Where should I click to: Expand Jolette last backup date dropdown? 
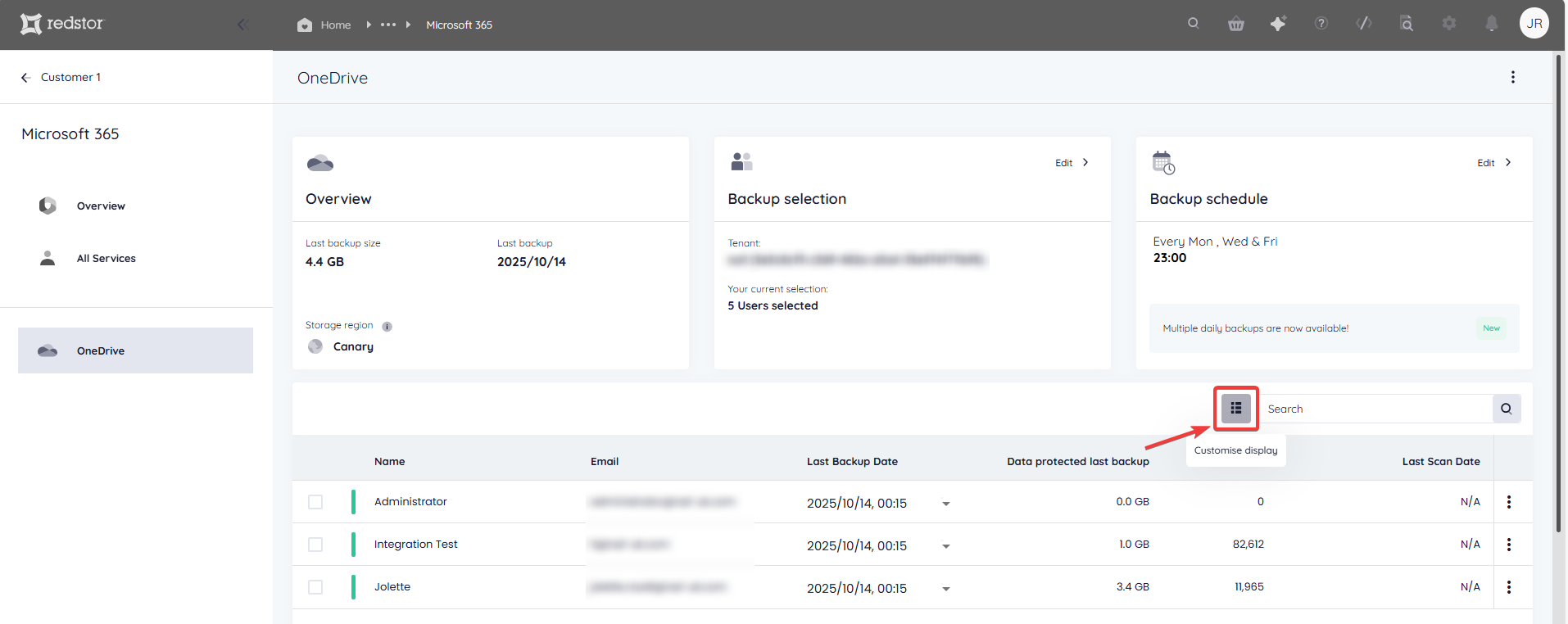point(946,589)
